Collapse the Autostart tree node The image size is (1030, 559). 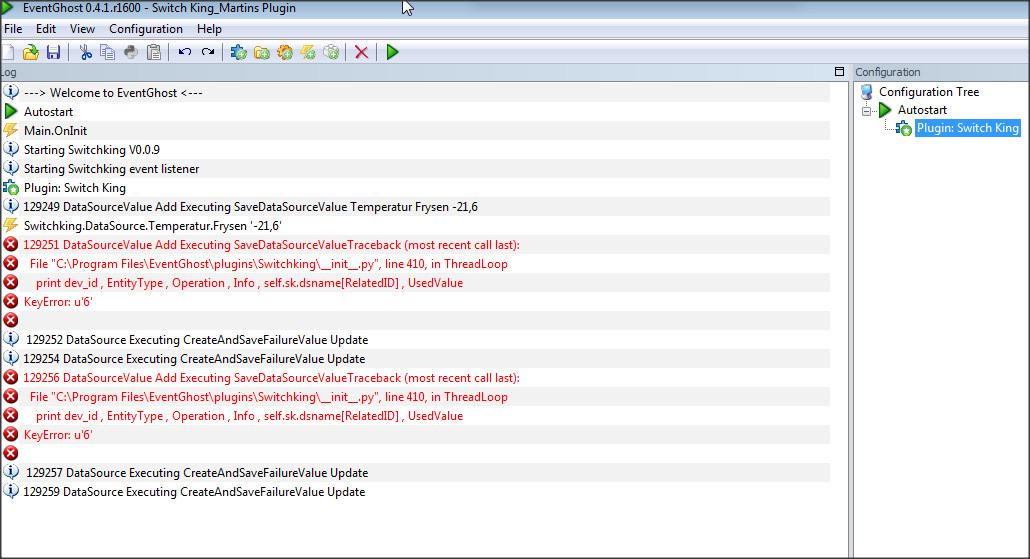coord(867,111)
